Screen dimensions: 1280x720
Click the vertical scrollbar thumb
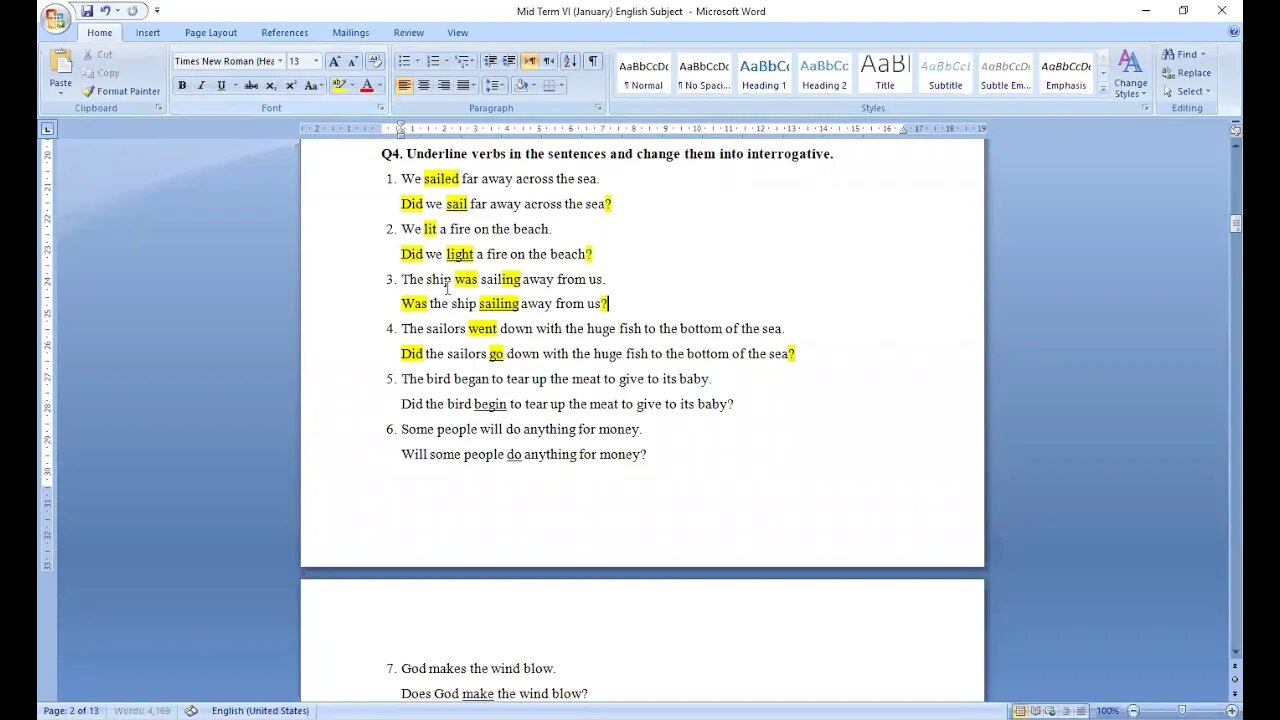(1235, 224)
